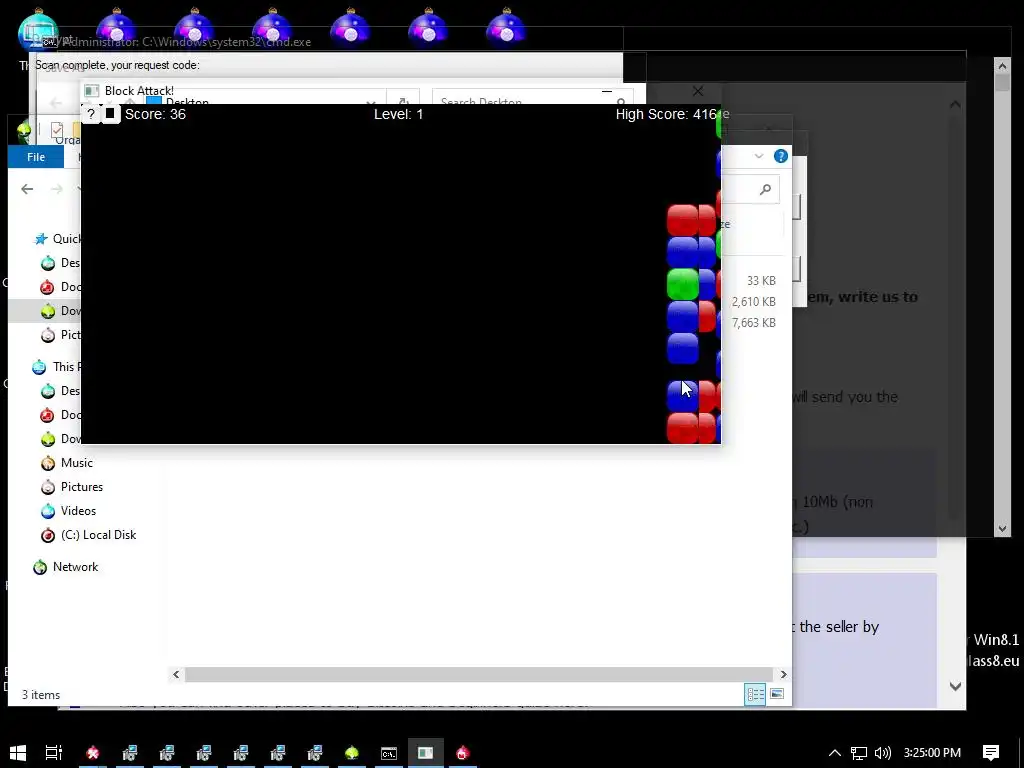Click the Block Attack taskbar button
Image resolution: width=1024 pixels, height=768 pixels.
pos(426,753)
